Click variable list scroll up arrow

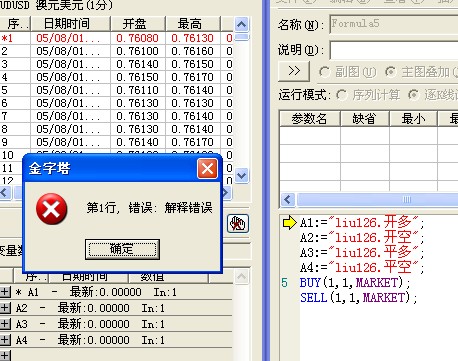point(242,277)
